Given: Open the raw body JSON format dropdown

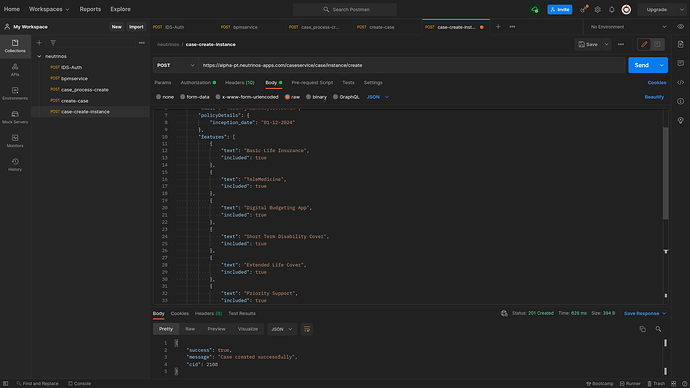Looking at the screenshot, I should coord(378,97).
